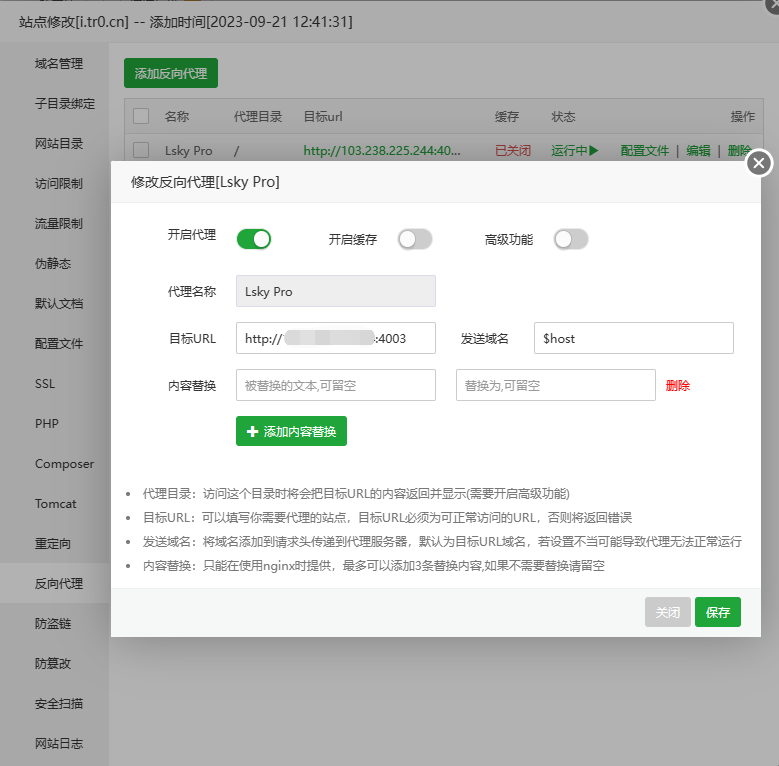Click 添加反向代理 button
This screenshot has height=766, width=779.
click(x=171, y=73)
